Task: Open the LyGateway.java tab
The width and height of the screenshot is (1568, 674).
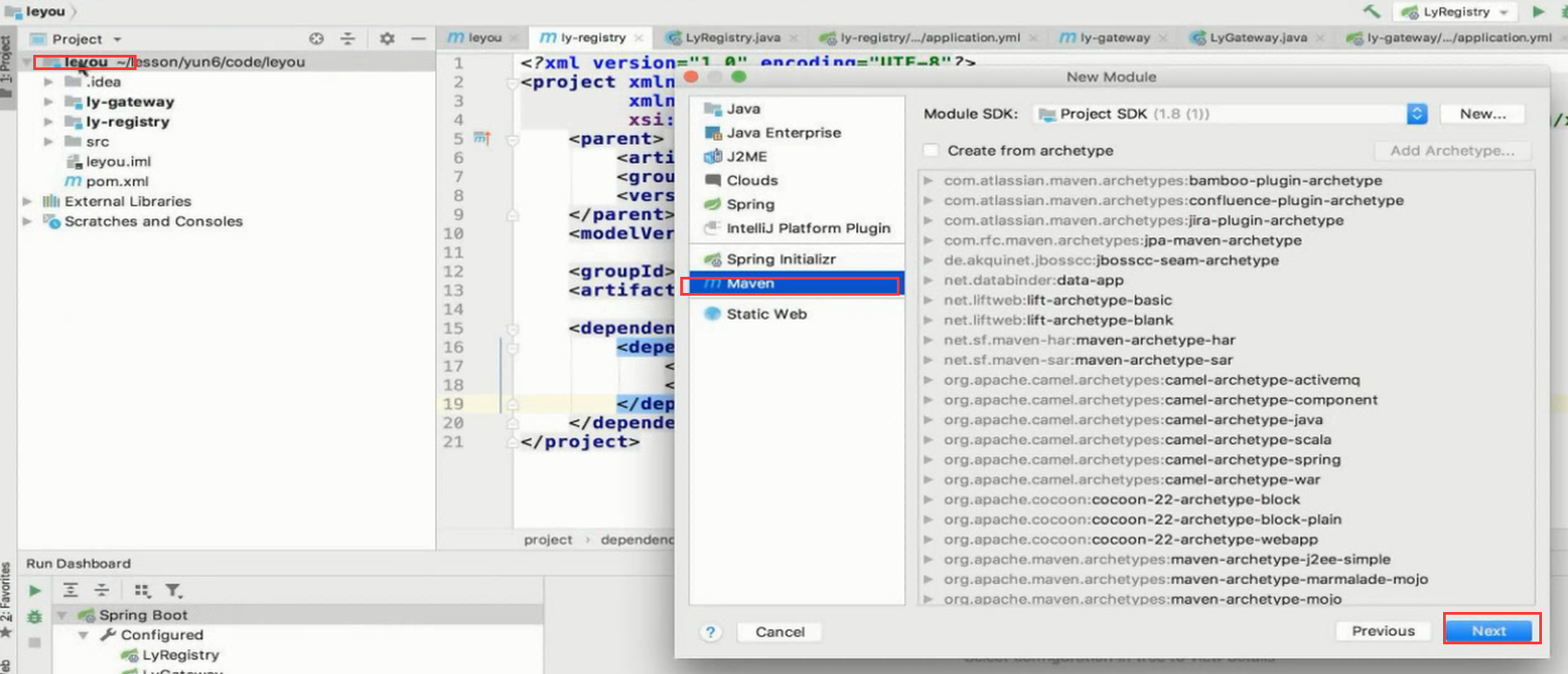Action: [1258, 38]
